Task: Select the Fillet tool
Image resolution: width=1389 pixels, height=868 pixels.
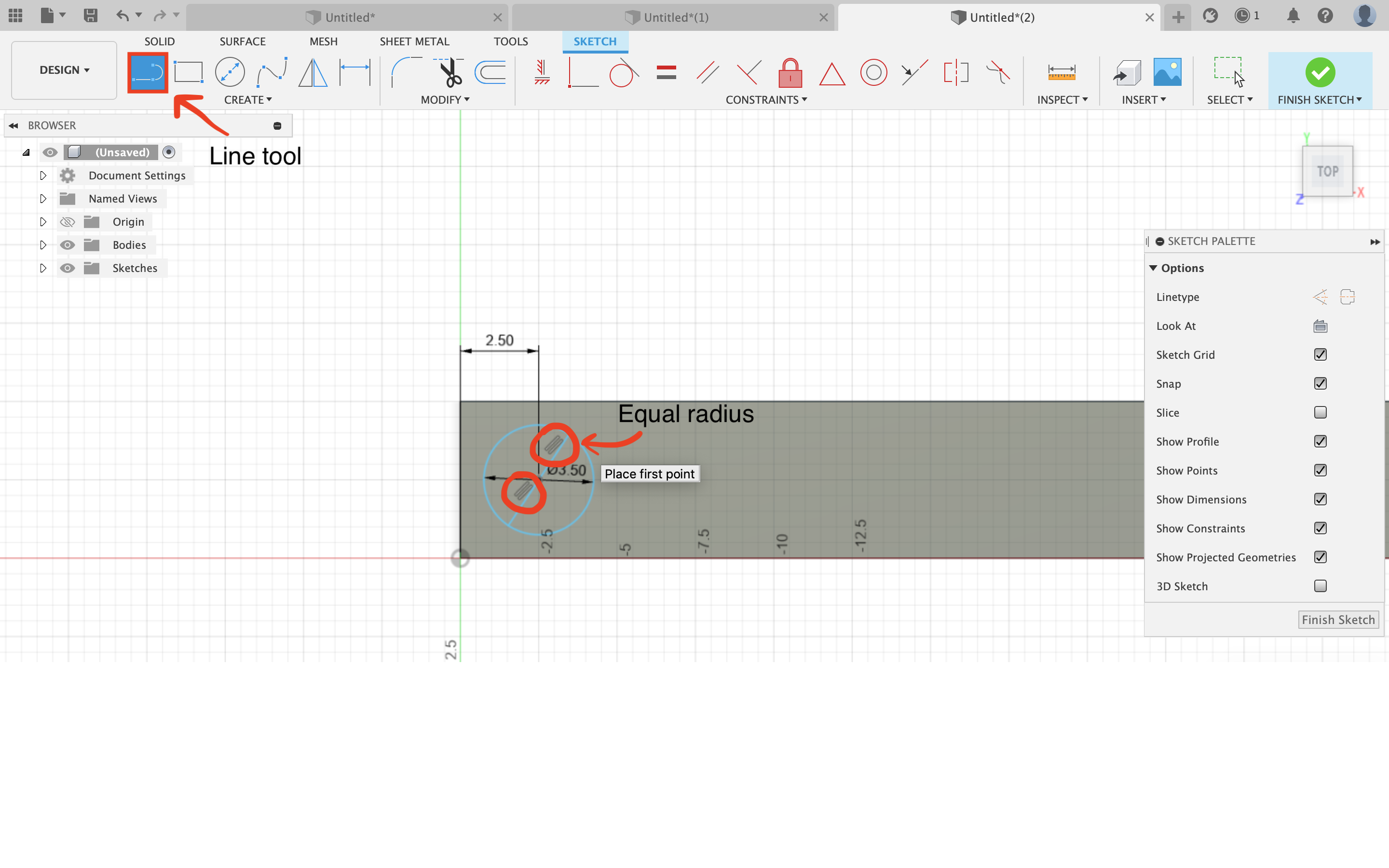Action: [x=407, y=72]
